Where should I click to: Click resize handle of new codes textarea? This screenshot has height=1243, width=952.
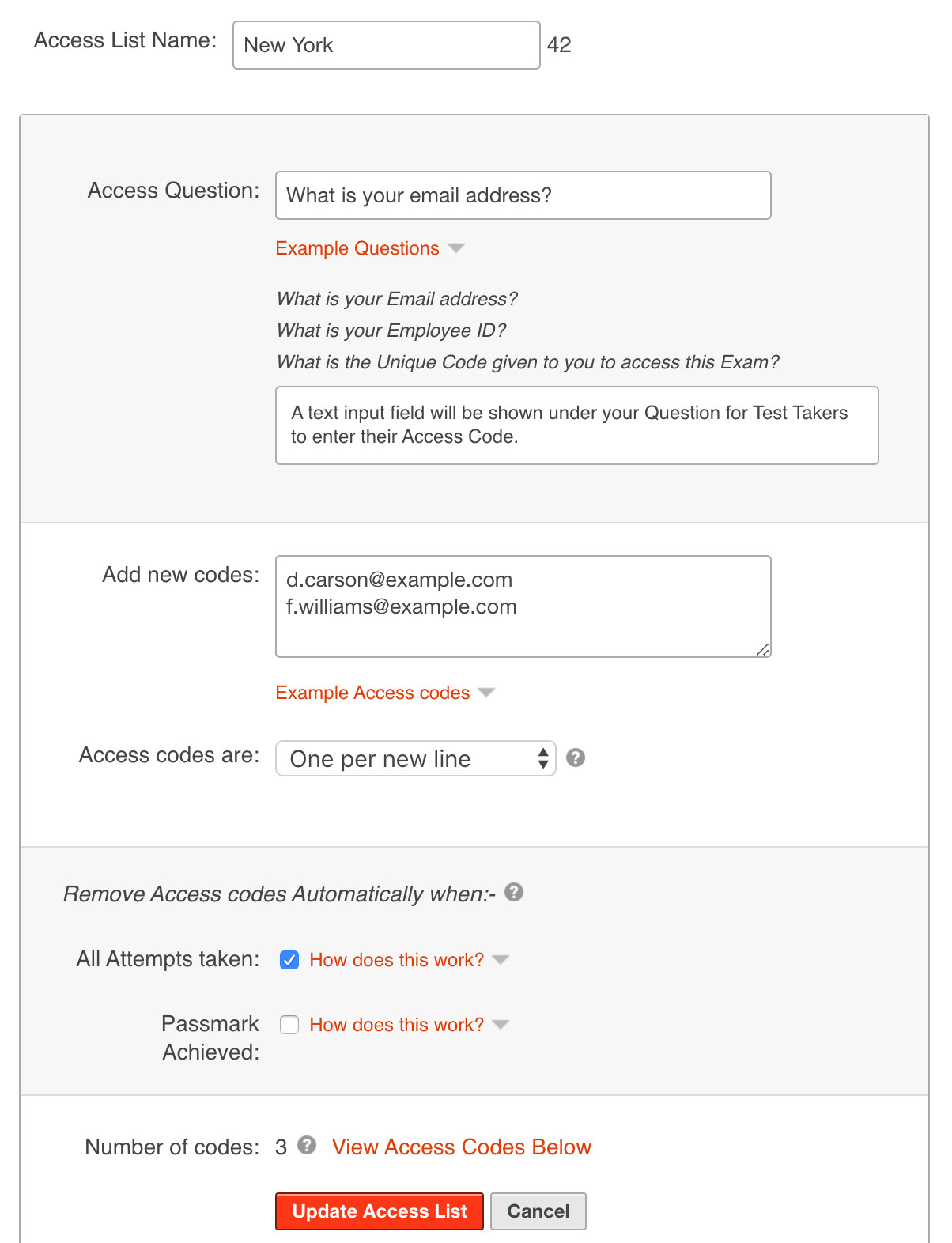tap(763, 650)
